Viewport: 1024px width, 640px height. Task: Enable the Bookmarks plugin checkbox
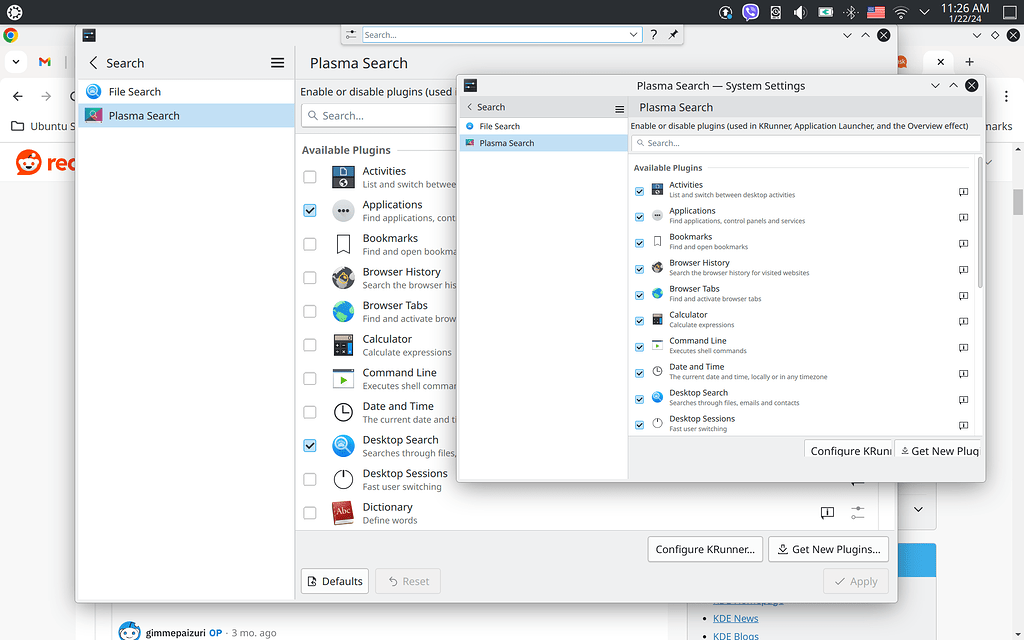tap(310, 243)
